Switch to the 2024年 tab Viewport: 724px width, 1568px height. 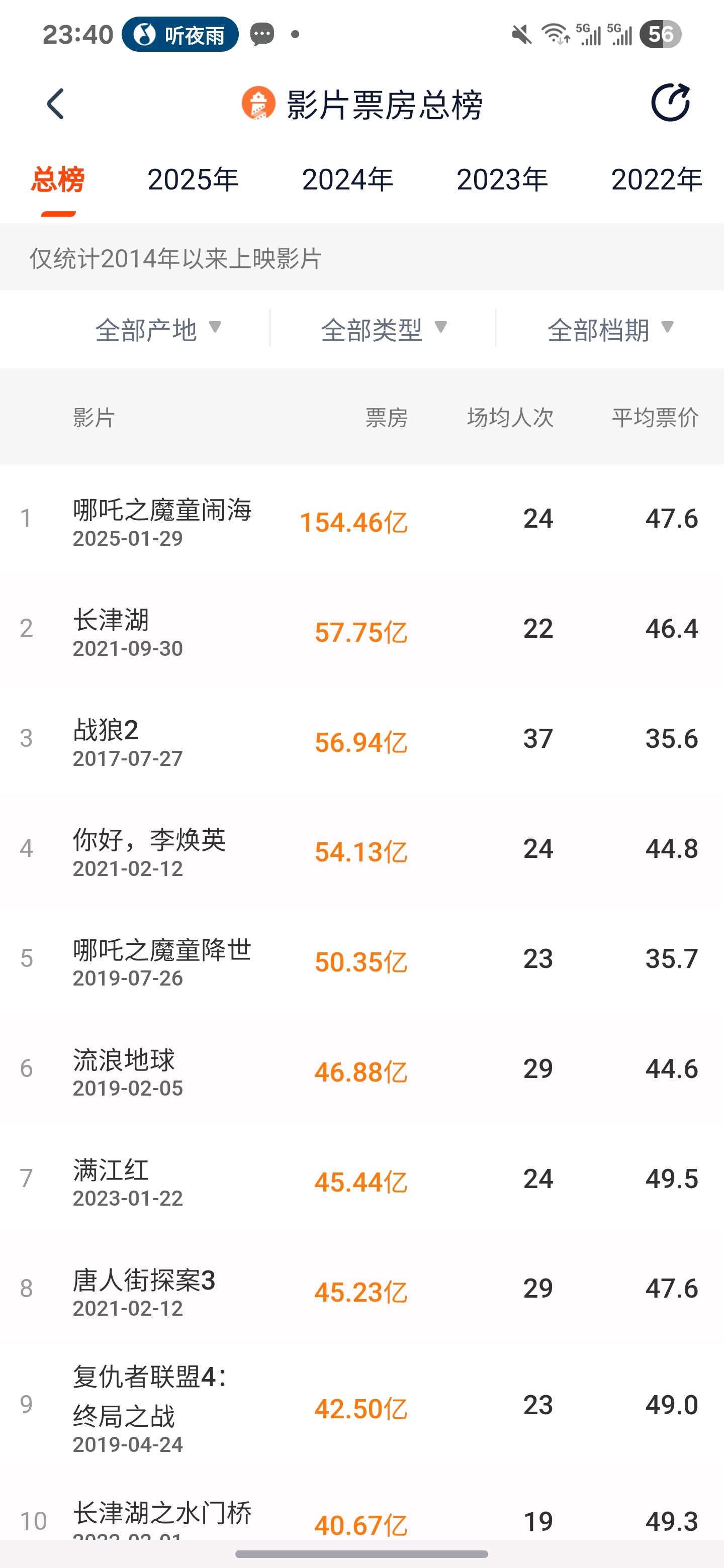(348, 179)
